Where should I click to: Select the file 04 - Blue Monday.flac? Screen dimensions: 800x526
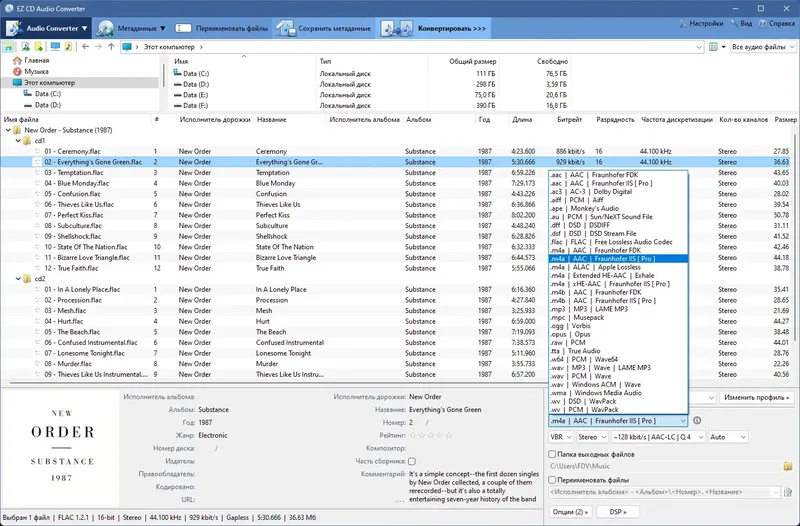point(76,183)
